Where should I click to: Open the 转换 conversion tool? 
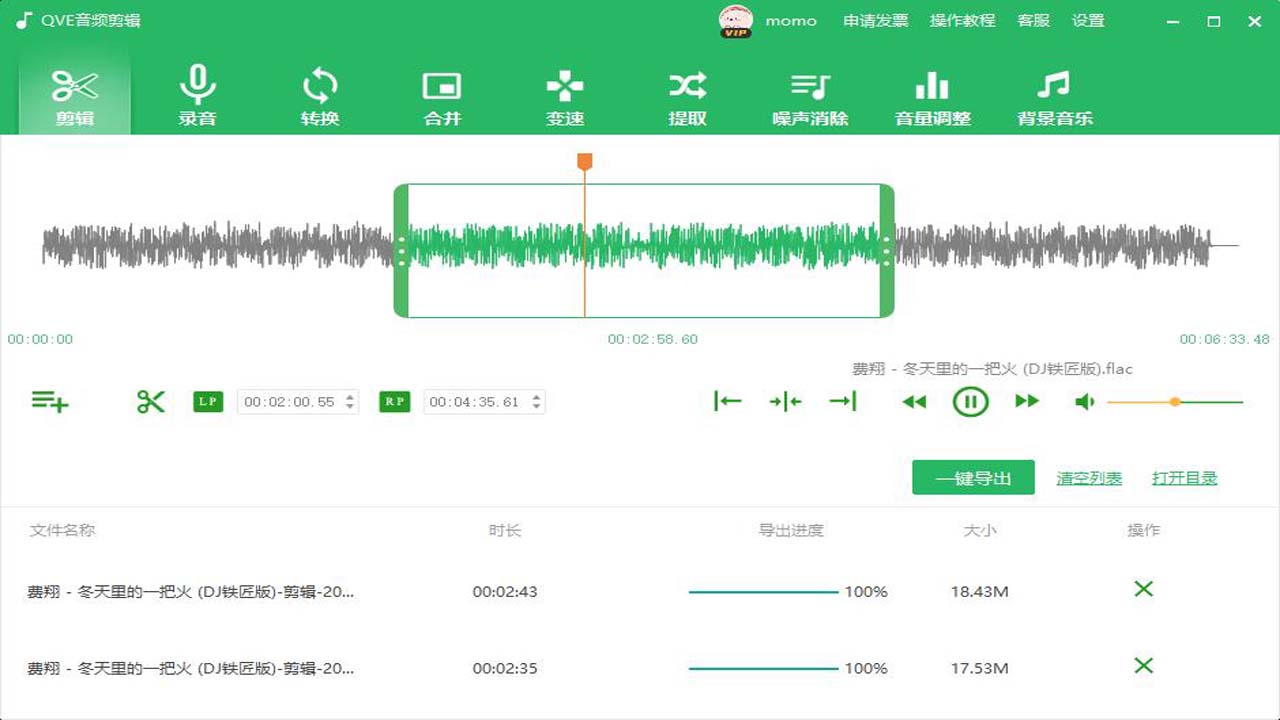tap(319, 95)
